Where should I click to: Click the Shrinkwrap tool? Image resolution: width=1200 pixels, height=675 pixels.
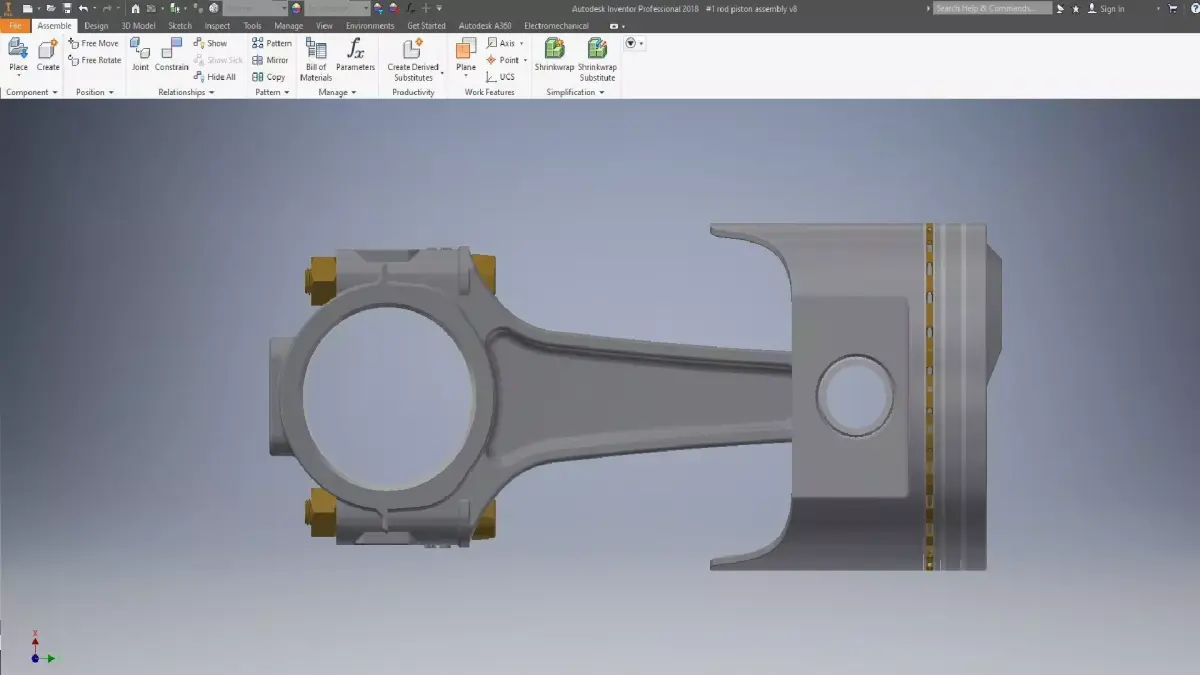[x=554, y=56]
